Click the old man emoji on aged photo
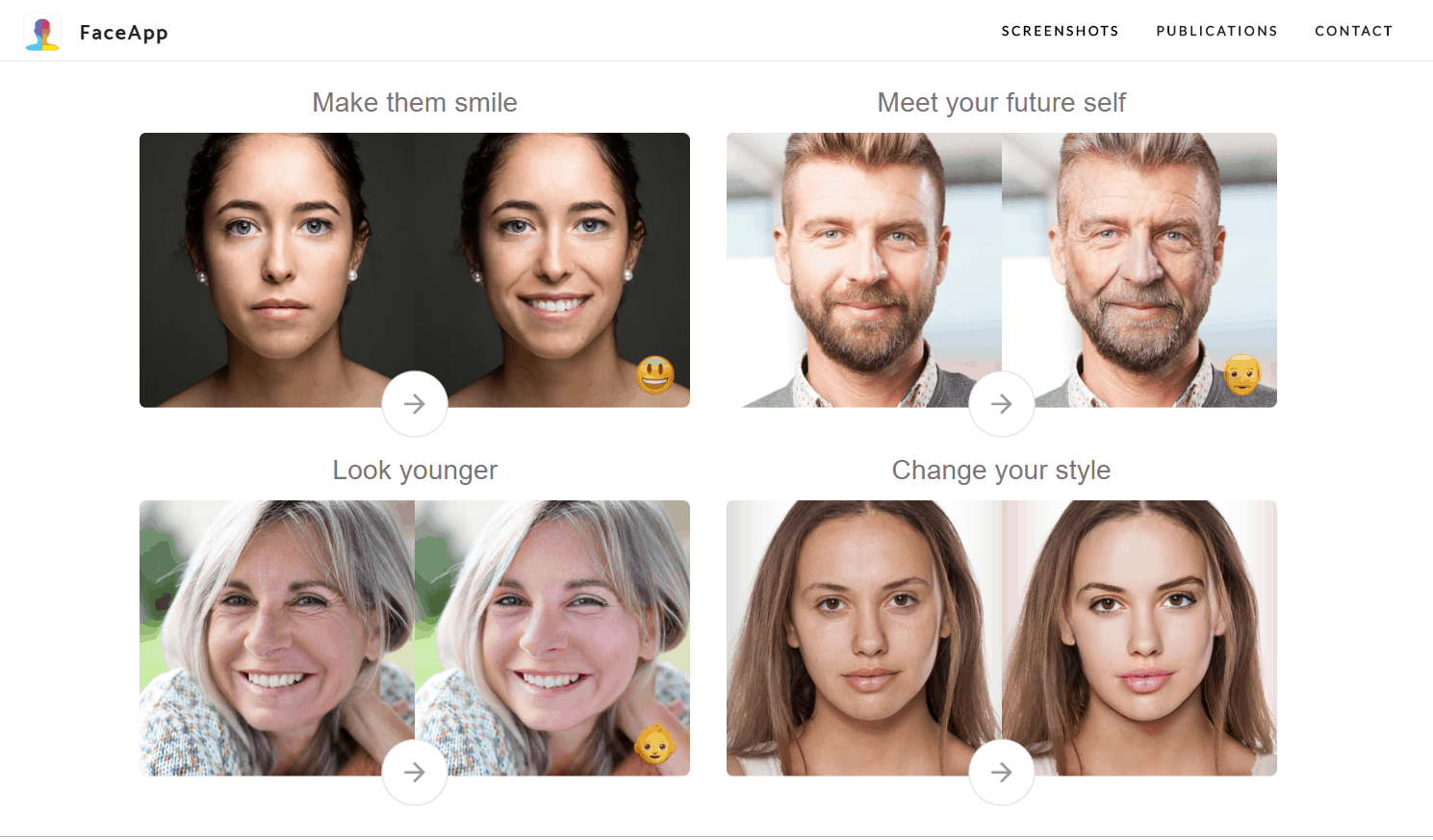Viewport: 1433px width, 840px height. click(x=1242, y=375)
